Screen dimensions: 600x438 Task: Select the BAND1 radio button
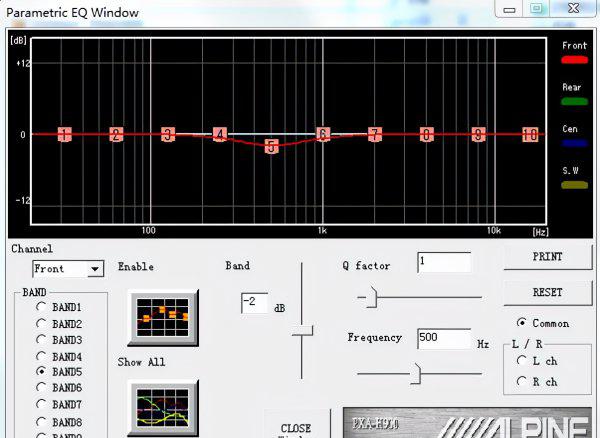42,307
